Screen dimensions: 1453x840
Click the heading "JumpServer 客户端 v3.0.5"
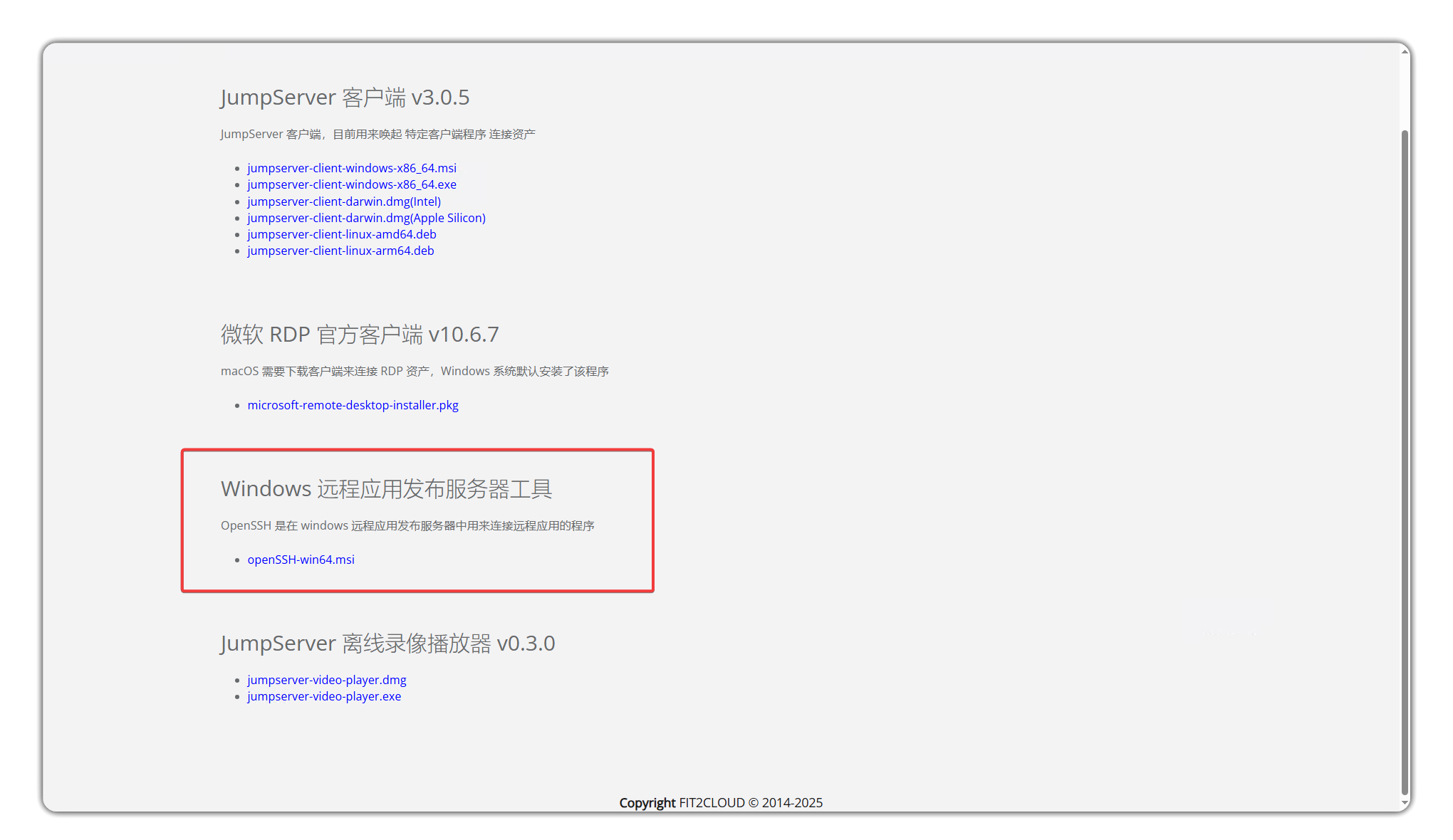coord(345,97)
